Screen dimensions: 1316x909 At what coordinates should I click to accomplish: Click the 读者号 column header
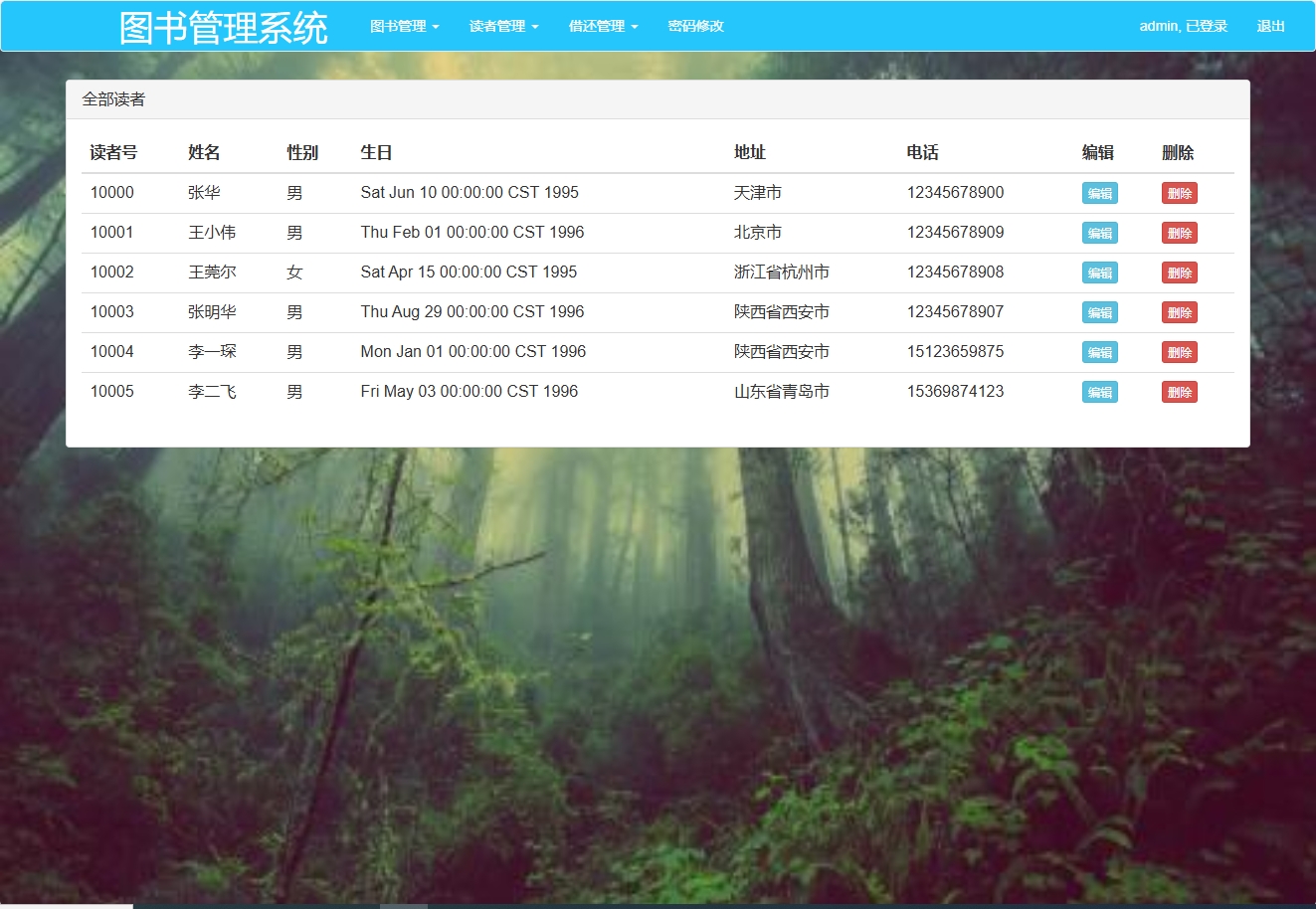pyautogui.click(x=111, y=152)
